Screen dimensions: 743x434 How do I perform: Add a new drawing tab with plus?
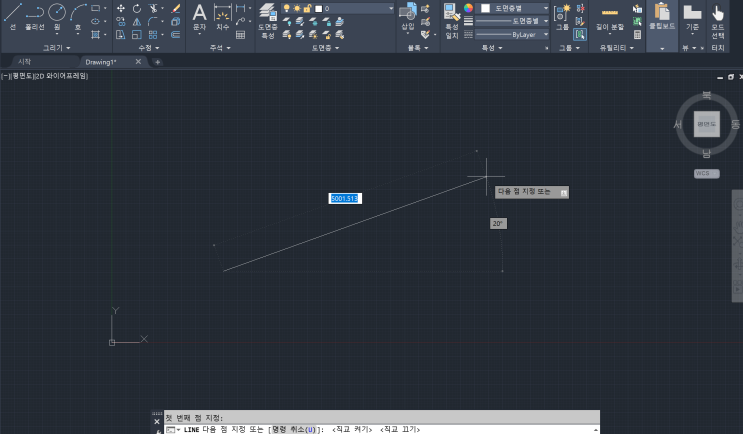[x=157, y=62]
